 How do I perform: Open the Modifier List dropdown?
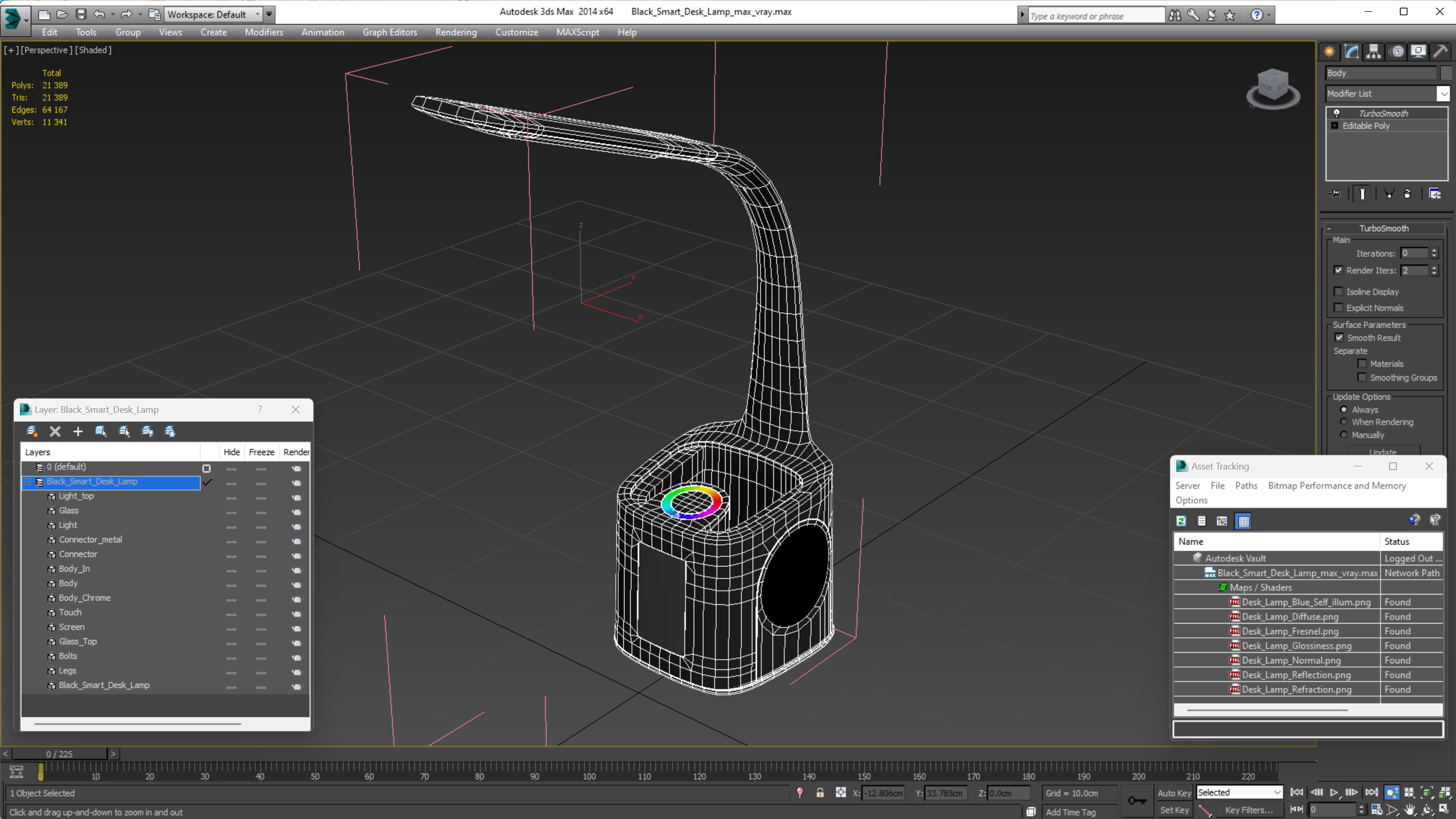pyautogui.click(x=1444, y=93)
